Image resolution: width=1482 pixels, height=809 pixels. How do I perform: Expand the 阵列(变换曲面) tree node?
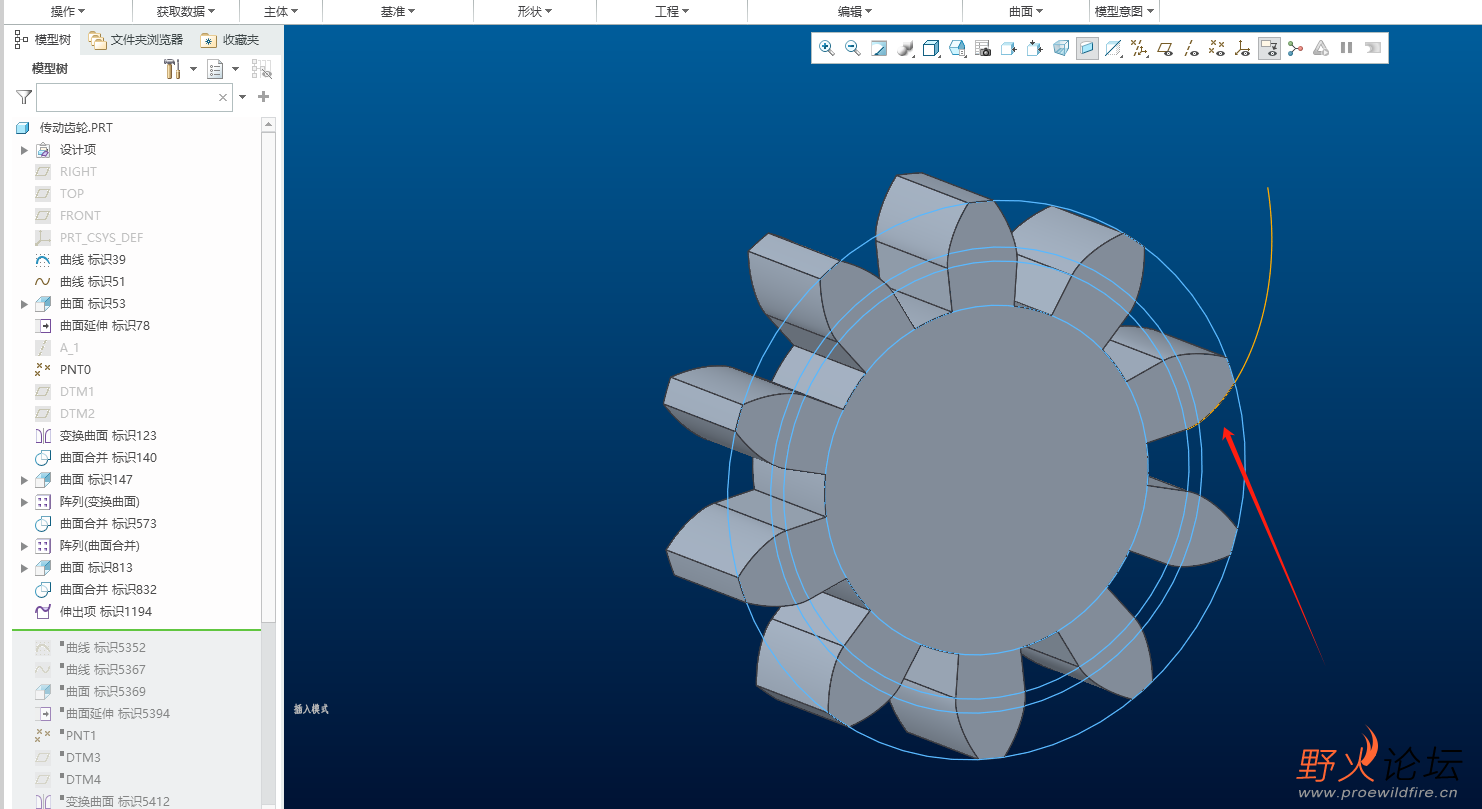pyautogui.click(x=25, y=502)
